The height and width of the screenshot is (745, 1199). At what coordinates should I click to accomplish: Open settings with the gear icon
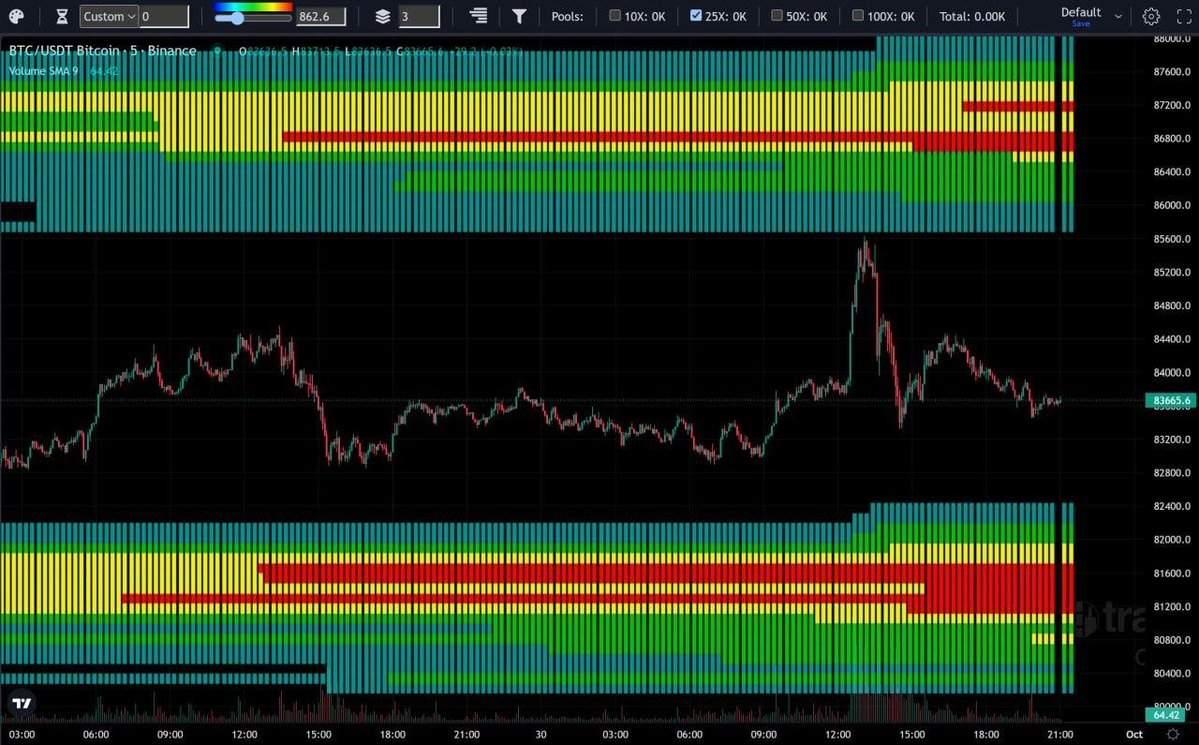(1151, 16)
